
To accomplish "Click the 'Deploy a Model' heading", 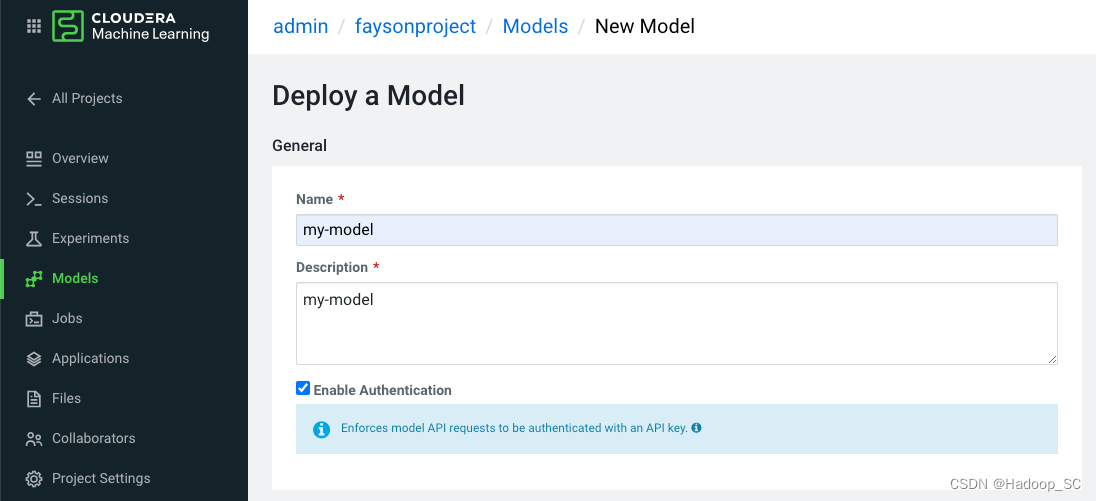I will coord(368,96).
